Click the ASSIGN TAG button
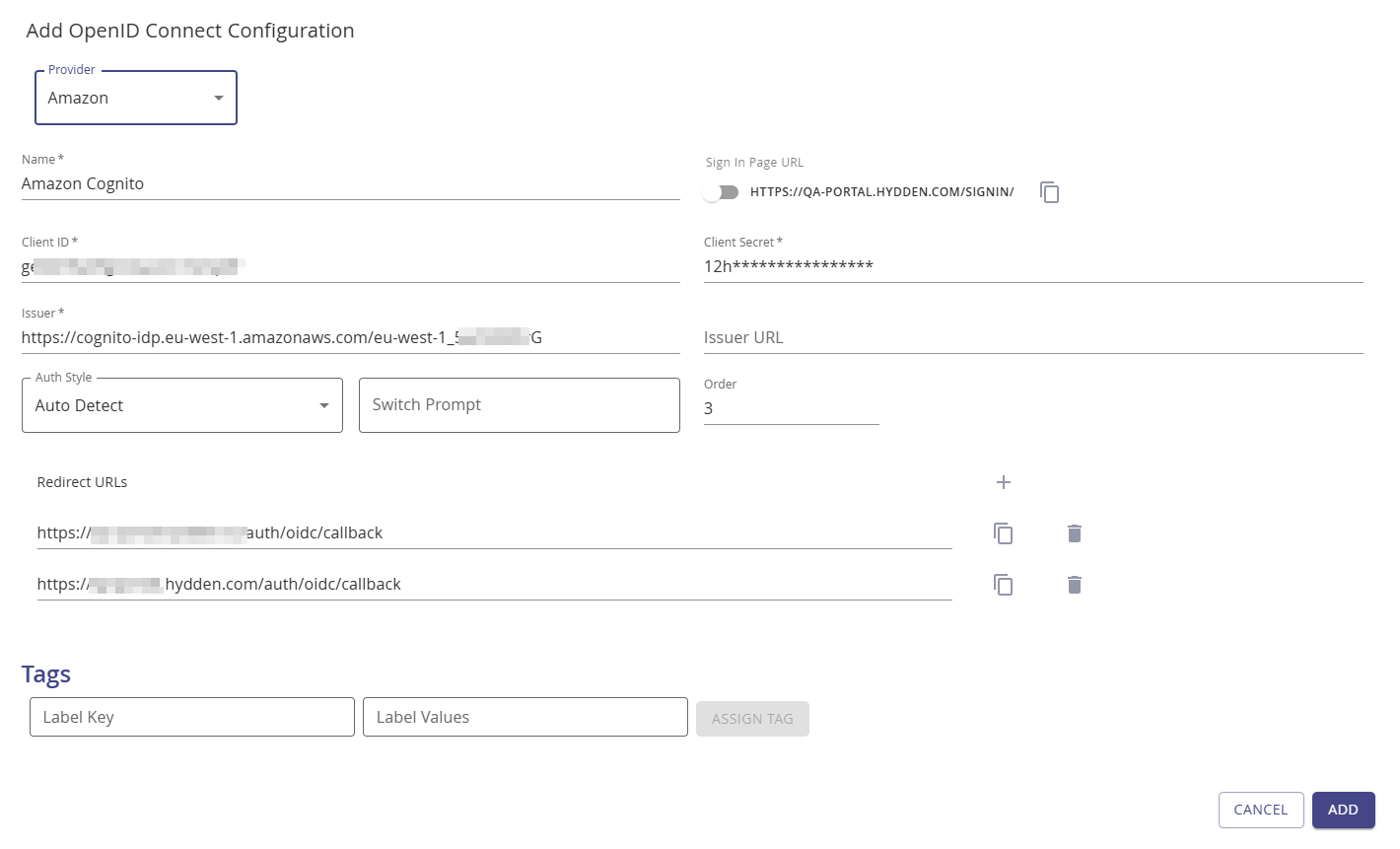Screen dimensions: 1400x849 pos(752,718)
